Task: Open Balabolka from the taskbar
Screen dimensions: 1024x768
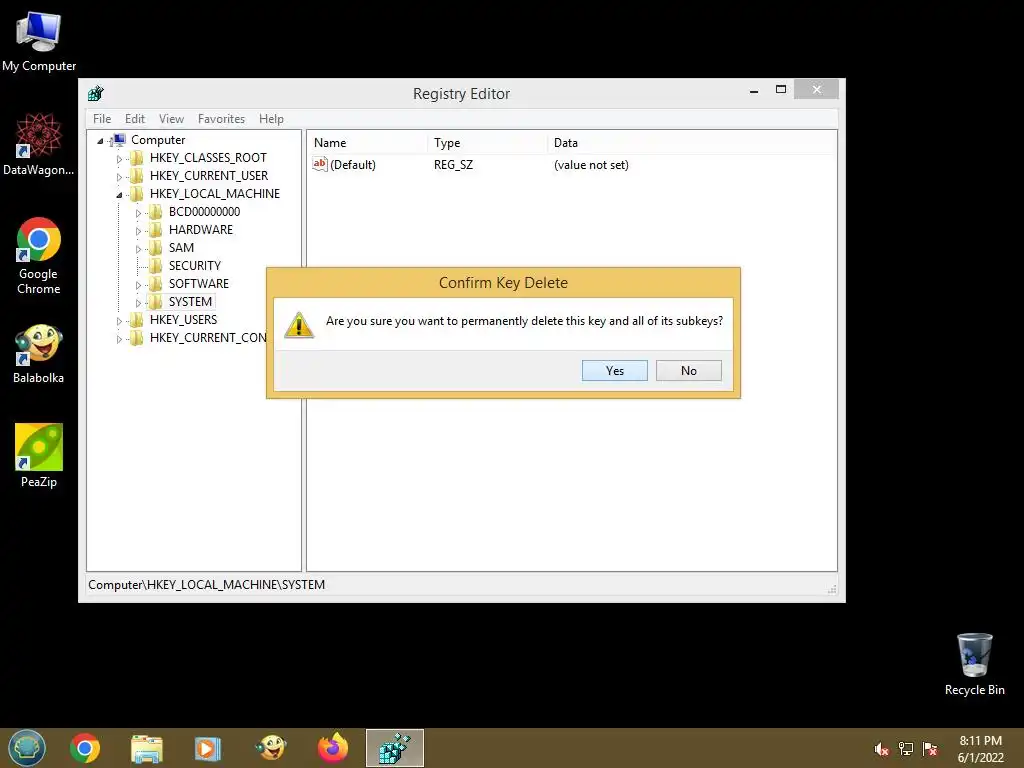Action: 270,748
